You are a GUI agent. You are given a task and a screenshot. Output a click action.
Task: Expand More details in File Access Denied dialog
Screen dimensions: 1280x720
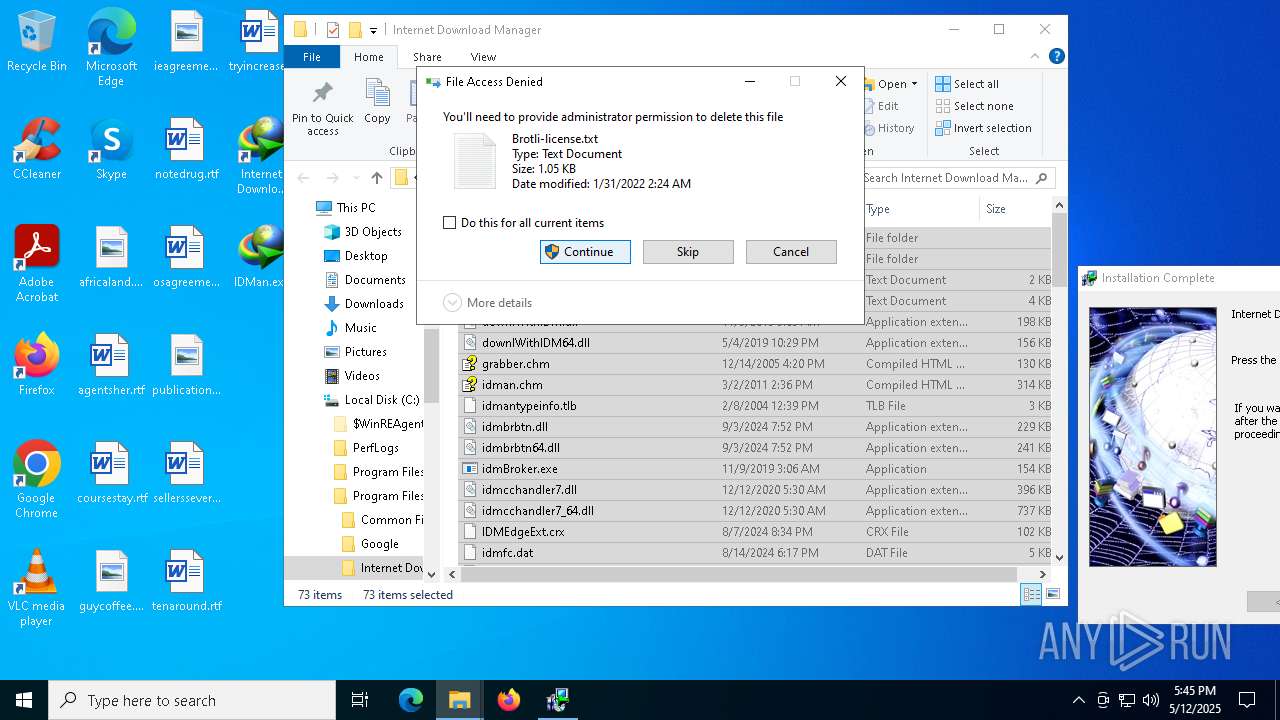coord(488,302)
